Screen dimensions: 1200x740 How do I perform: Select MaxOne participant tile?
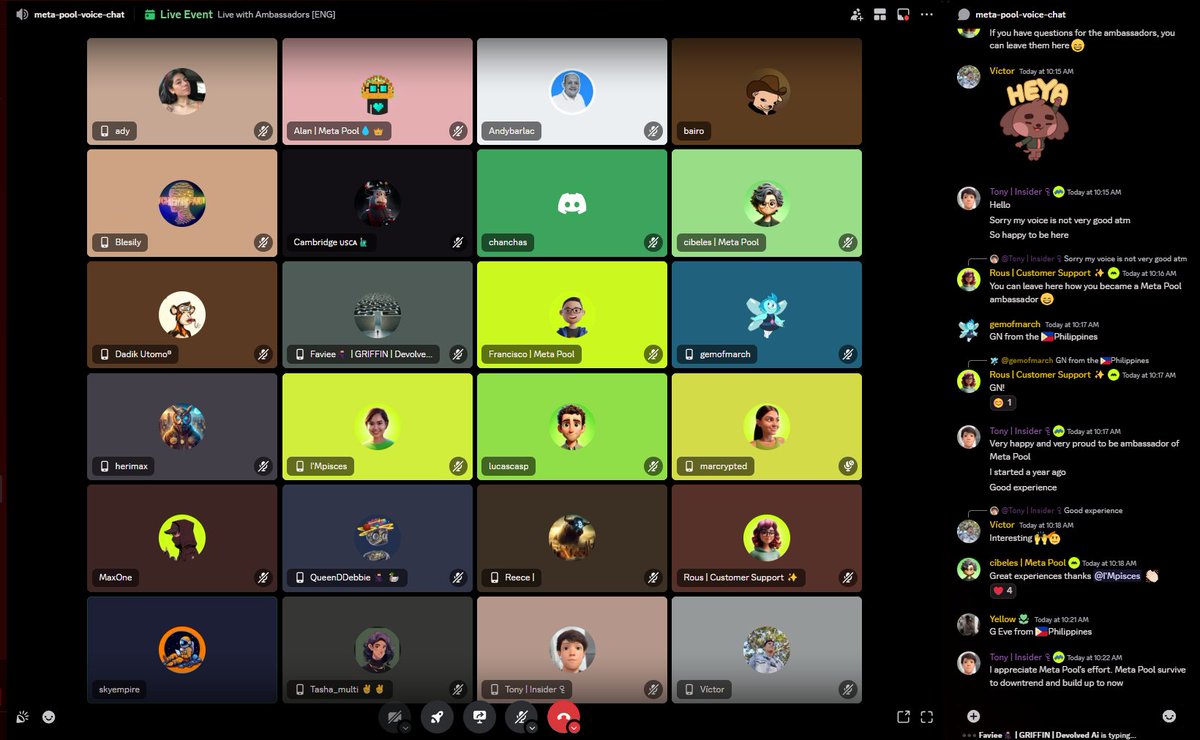(182, 537)
